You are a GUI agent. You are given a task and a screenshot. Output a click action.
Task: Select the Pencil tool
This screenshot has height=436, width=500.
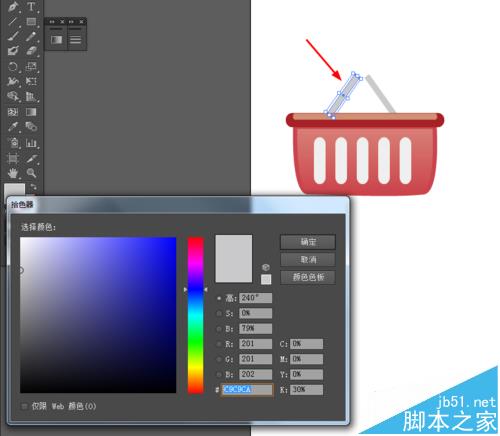click(31, 36)
